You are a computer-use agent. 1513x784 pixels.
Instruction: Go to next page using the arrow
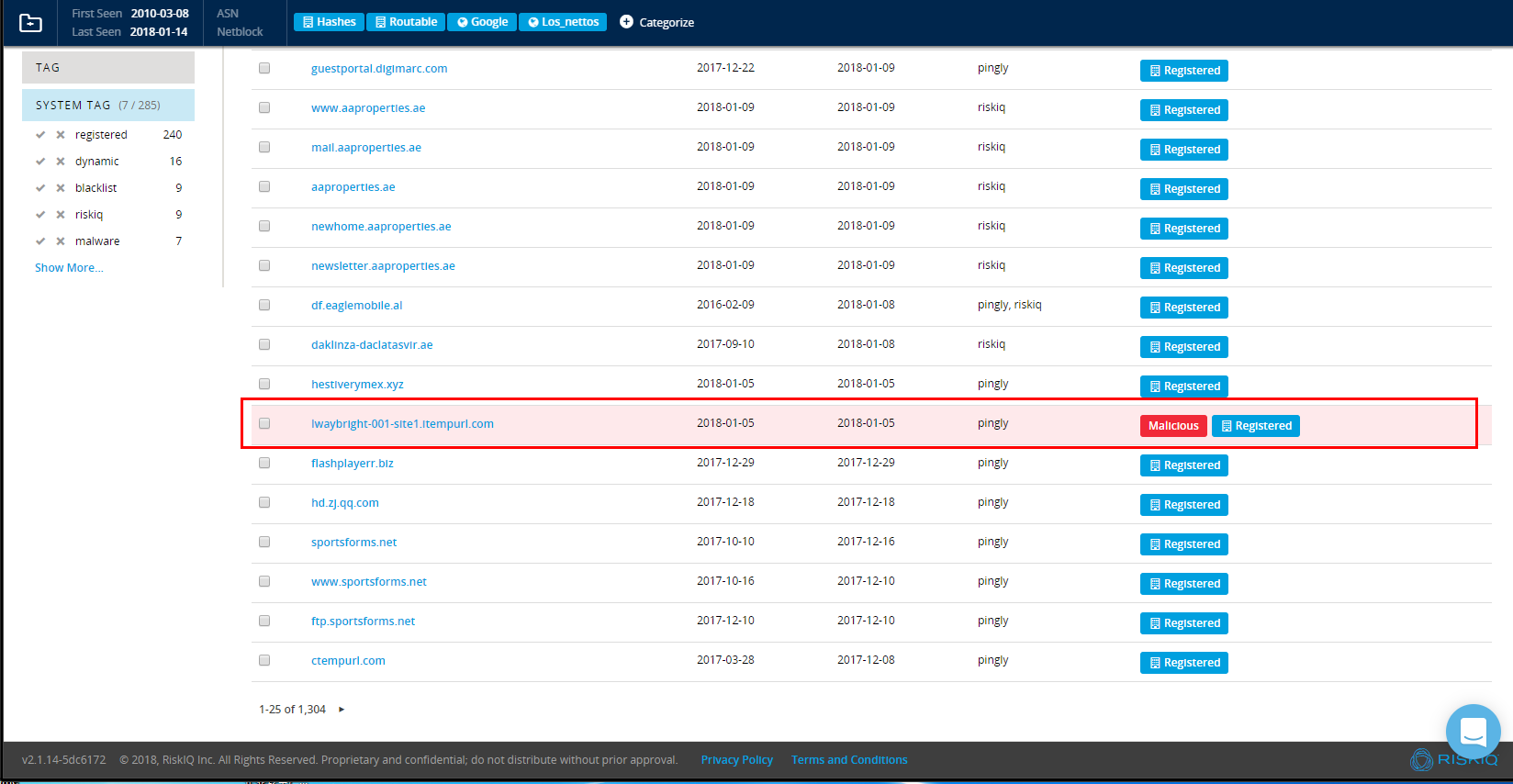342,710
